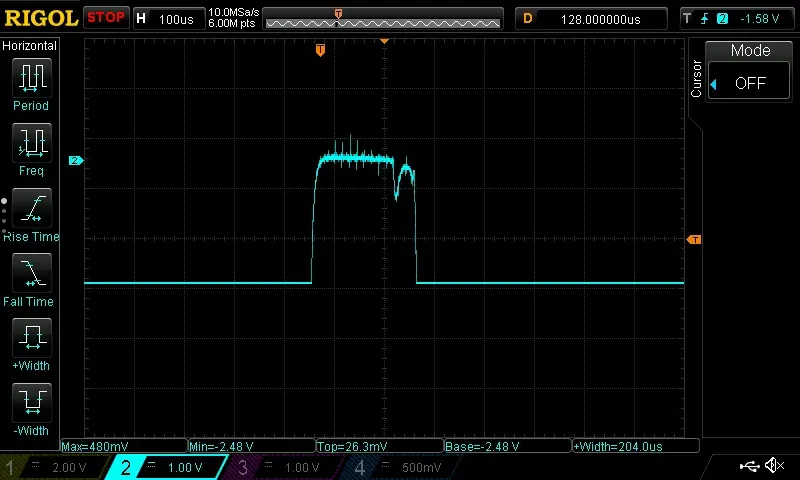Select the -Width measurement icon

(x=32, y=402)
